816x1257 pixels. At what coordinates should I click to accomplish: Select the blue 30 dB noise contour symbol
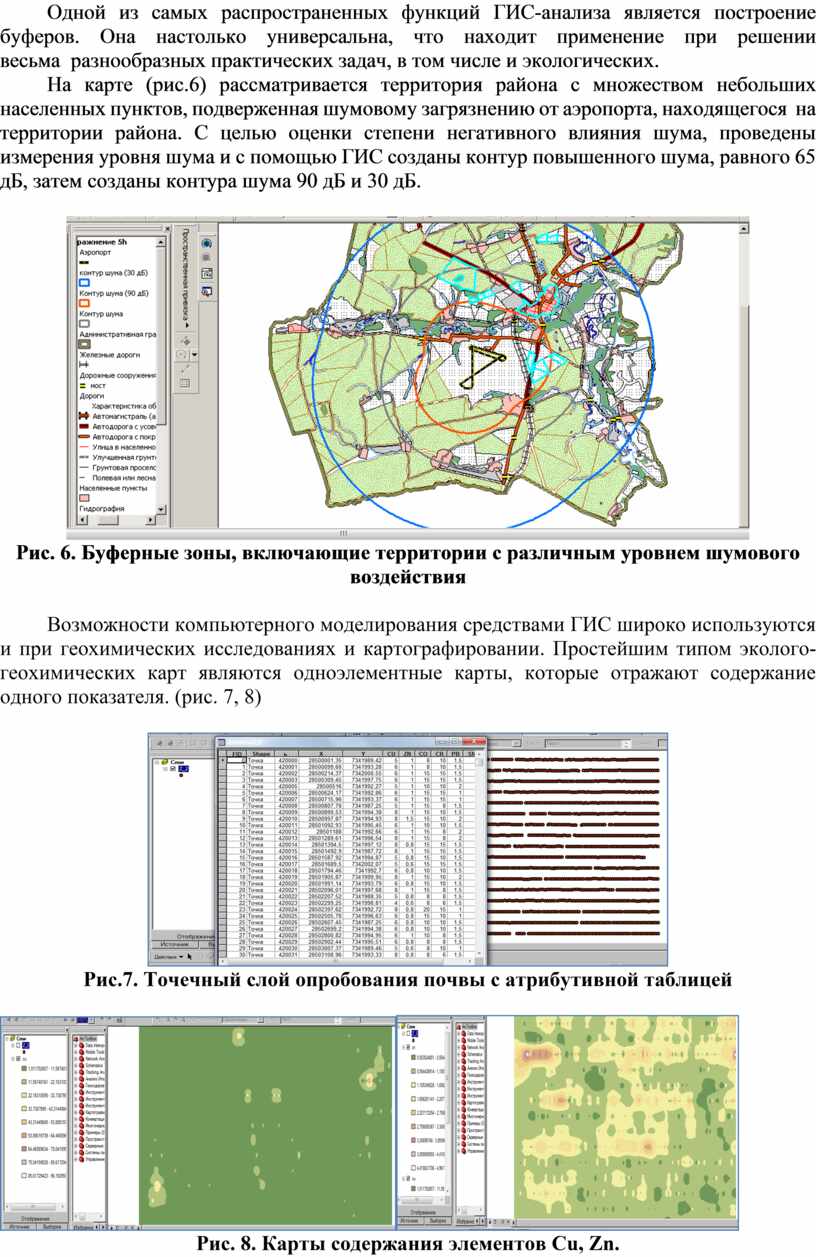[x=84, y=283]
